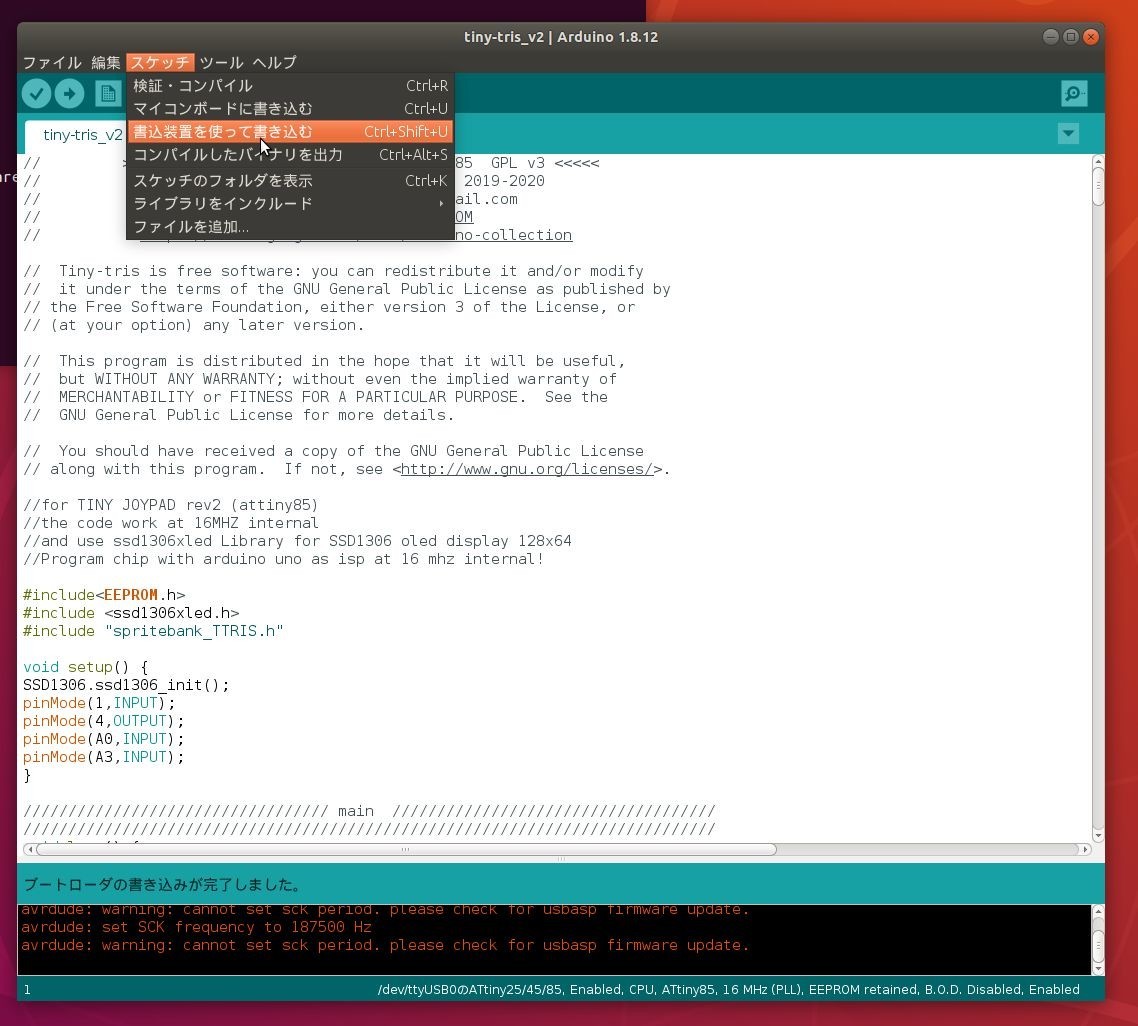Choose ファイルを追加... menu entry
Screen dimensions: 1138x1026
[290, 227]
